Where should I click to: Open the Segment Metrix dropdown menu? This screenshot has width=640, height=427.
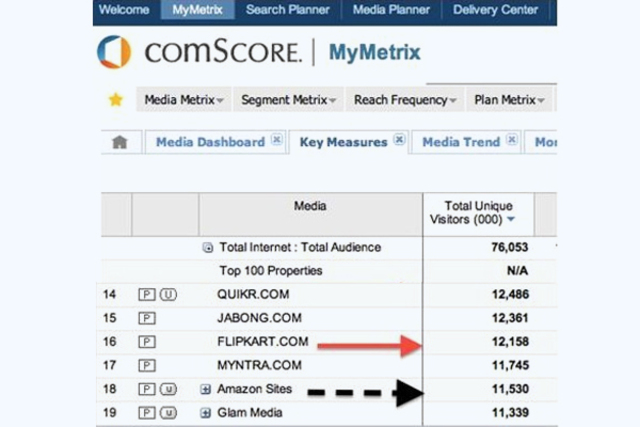(288, 100)
